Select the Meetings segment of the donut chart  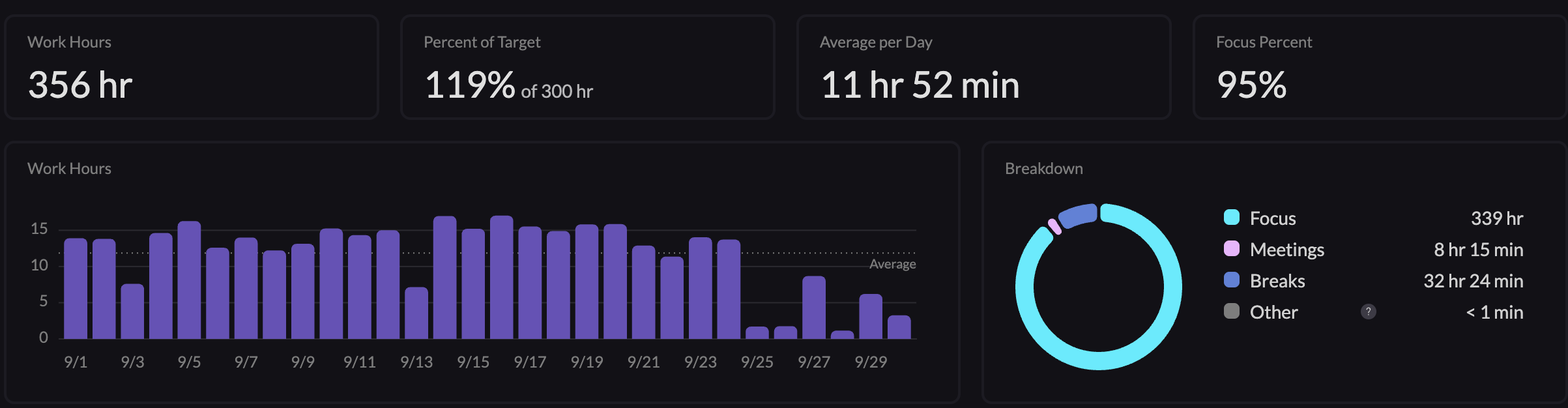tap(1054, 227)
